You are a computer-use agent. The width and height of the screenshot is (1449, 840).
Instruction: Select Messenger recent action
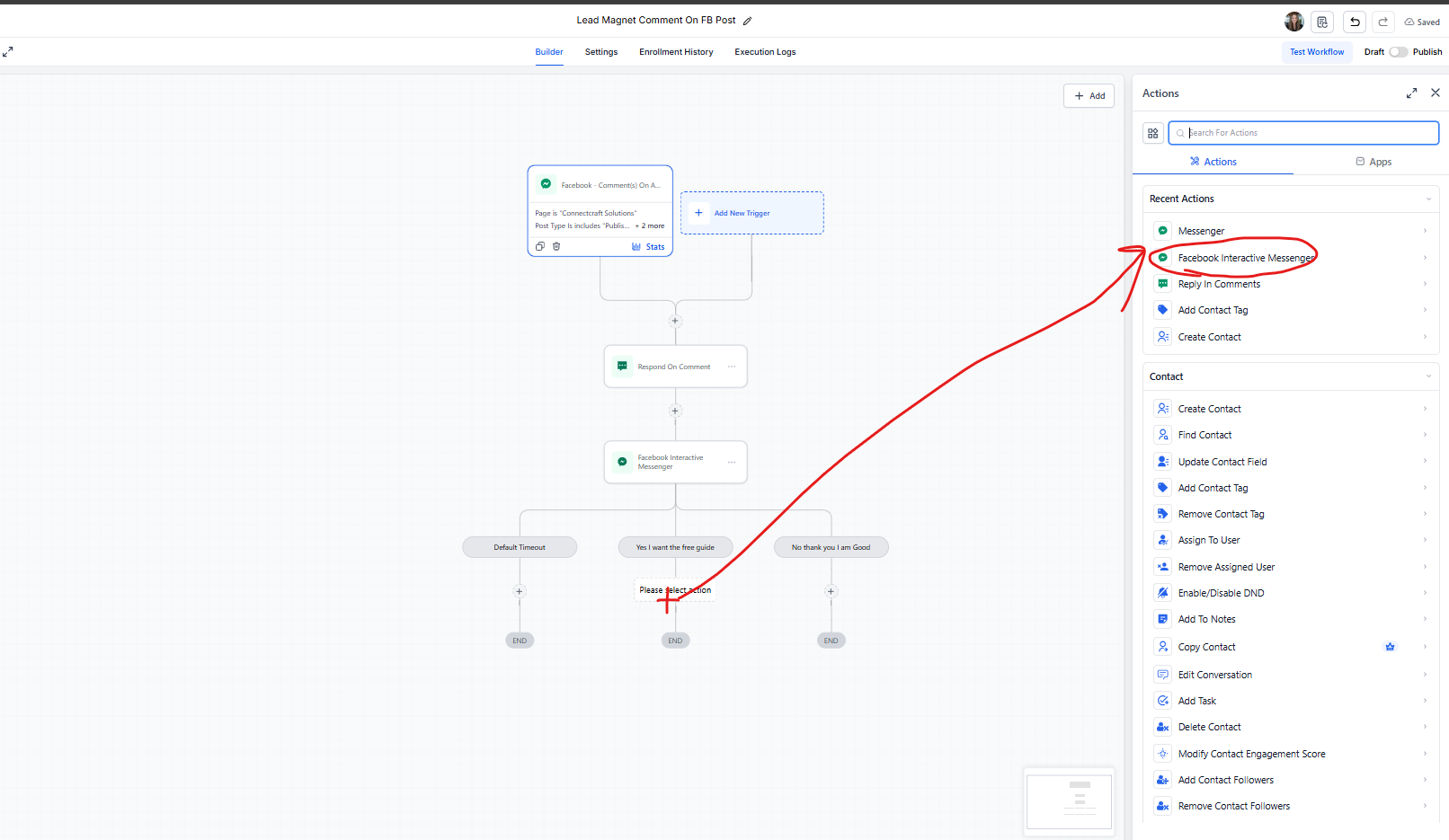pos(1291,231)
